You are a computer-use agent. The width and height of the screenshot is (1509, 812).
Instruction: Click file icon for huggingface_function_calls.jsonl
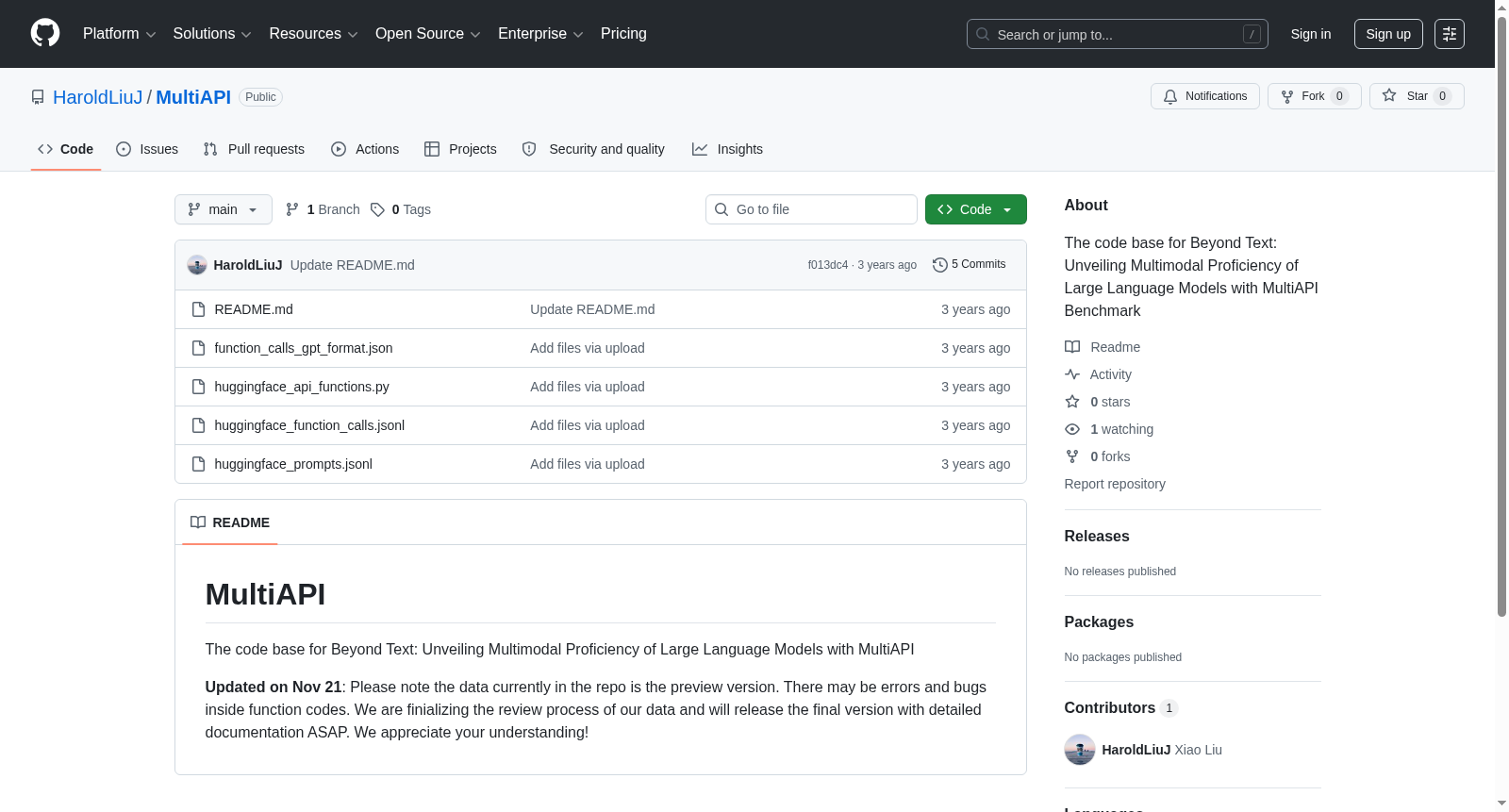198,425
